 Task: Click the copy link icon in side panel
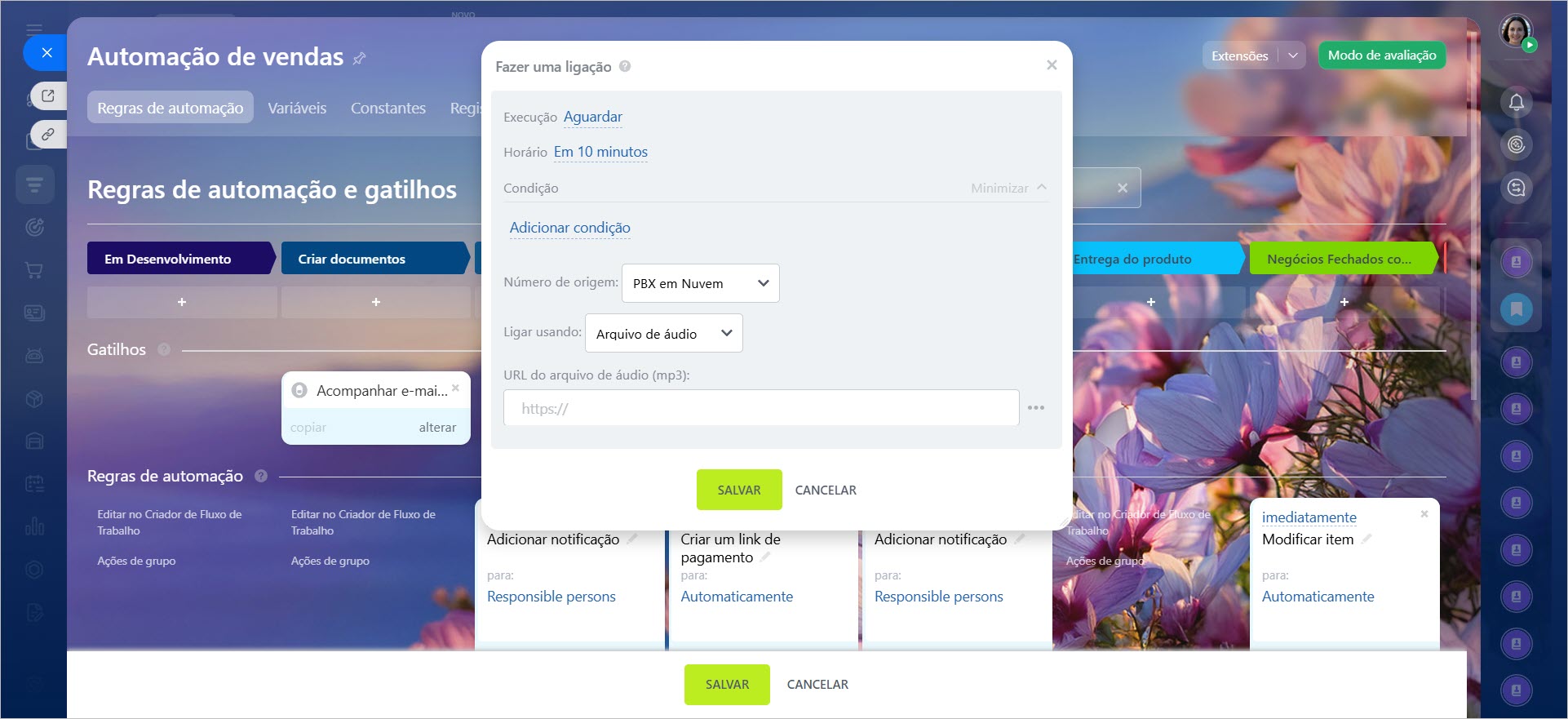(x=48, y=134)
